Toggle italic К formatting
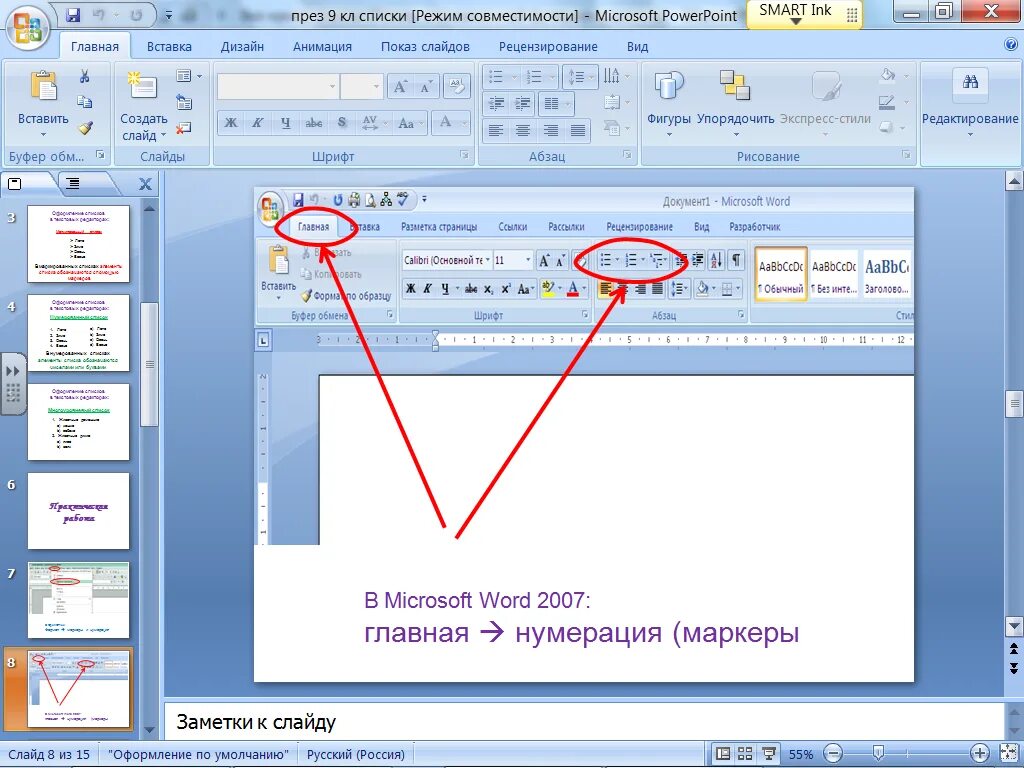 point(258,122)
